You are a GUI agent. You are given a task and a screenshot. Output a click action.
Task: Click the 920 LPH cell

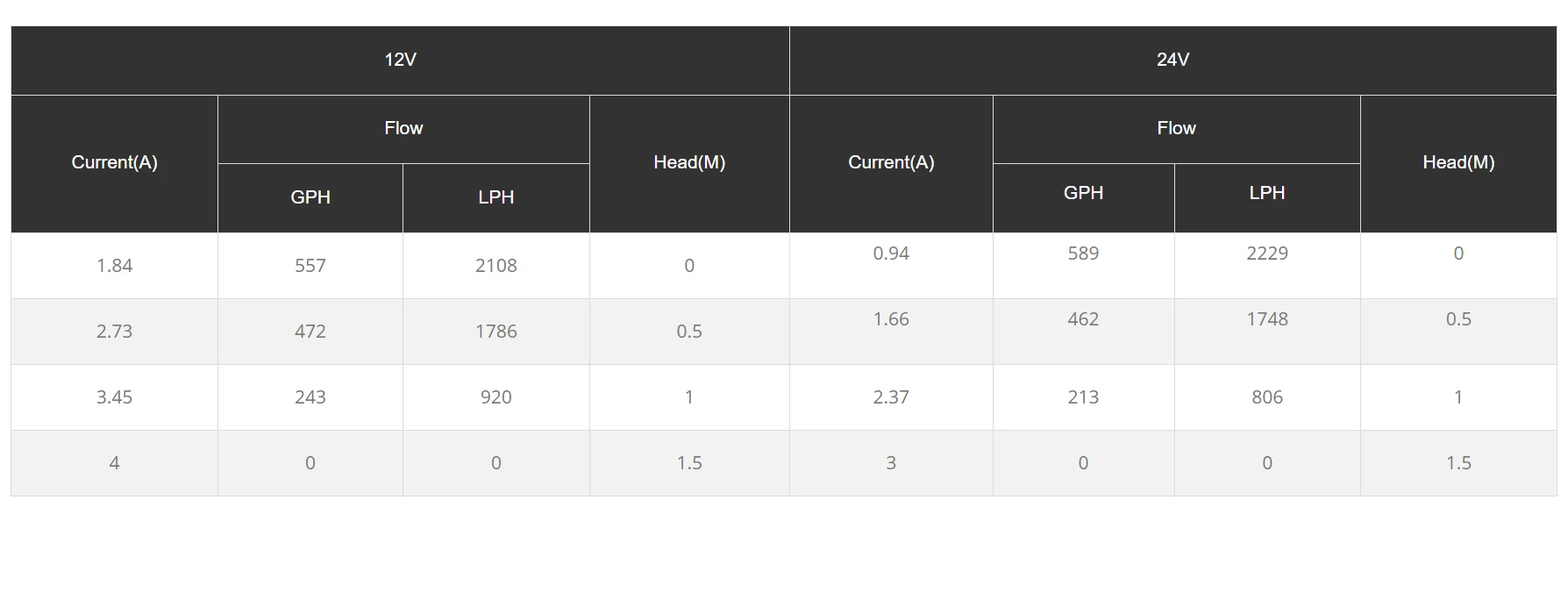coord(495,397)
